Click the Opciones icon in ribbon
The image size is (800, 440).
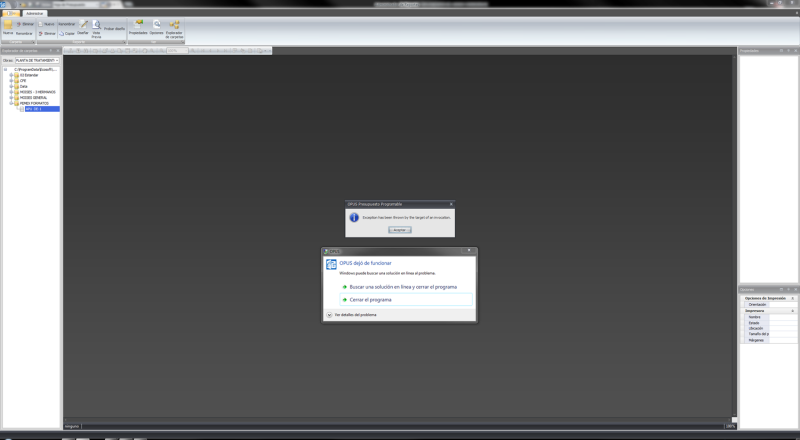(157, 26)
